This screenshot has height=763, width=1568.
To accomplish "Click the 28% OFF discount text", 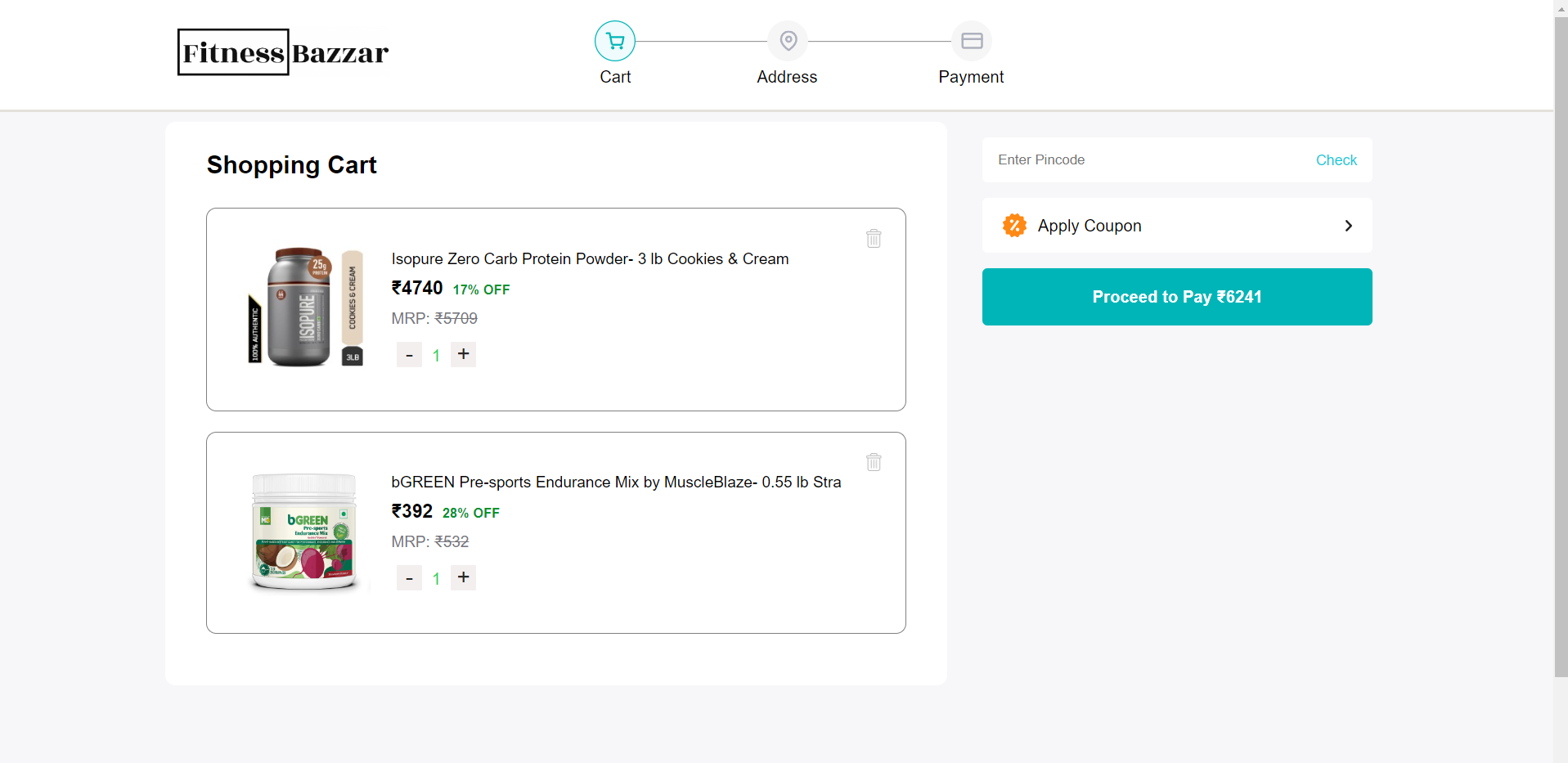I will (x=471, y=513).
